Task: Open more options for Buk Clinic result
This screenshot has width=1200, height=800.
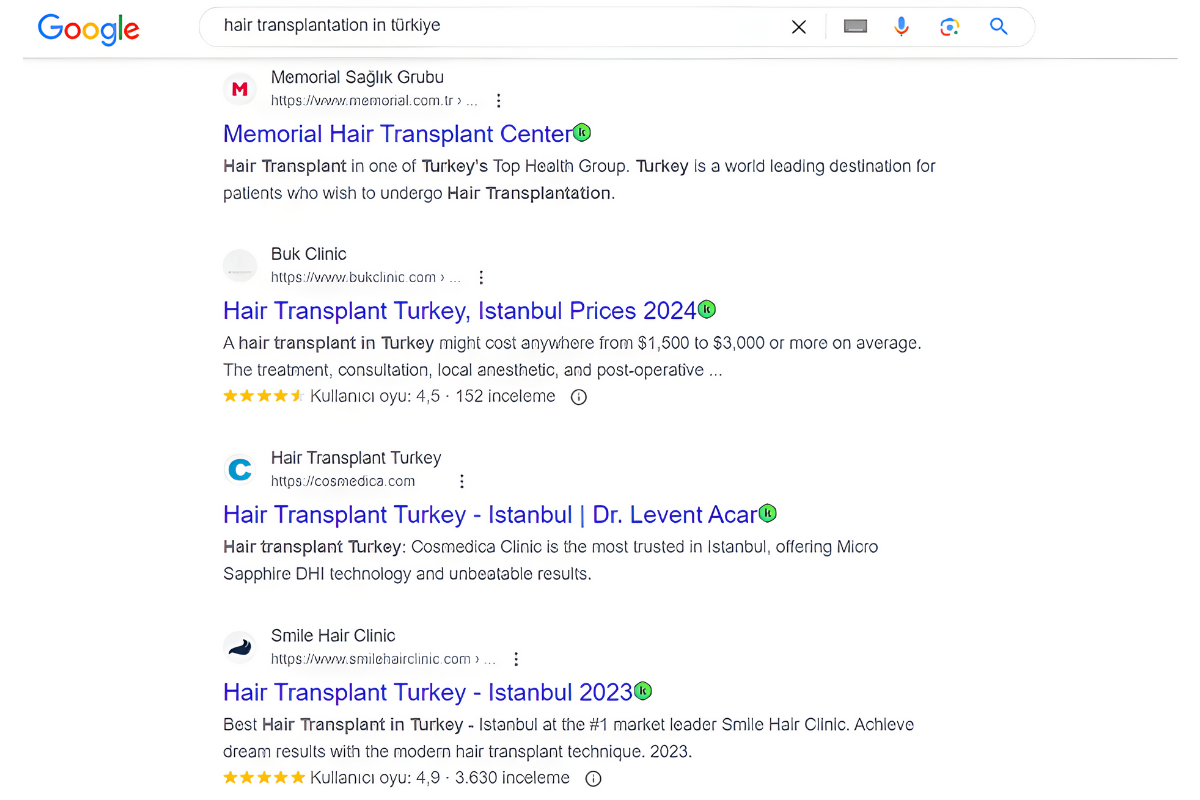Action: [481, 278]
